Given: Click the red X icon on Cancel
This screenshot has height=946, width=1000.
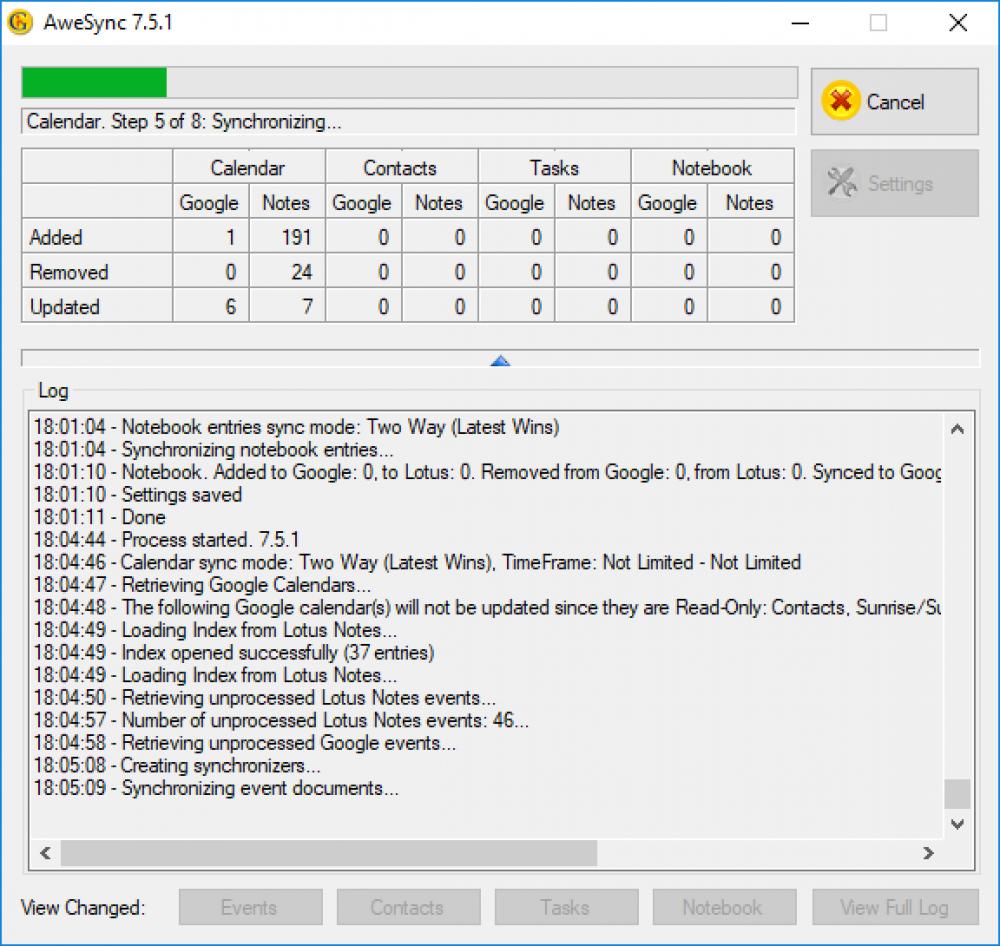Looking at the screenshot, I should coord(841,102).
